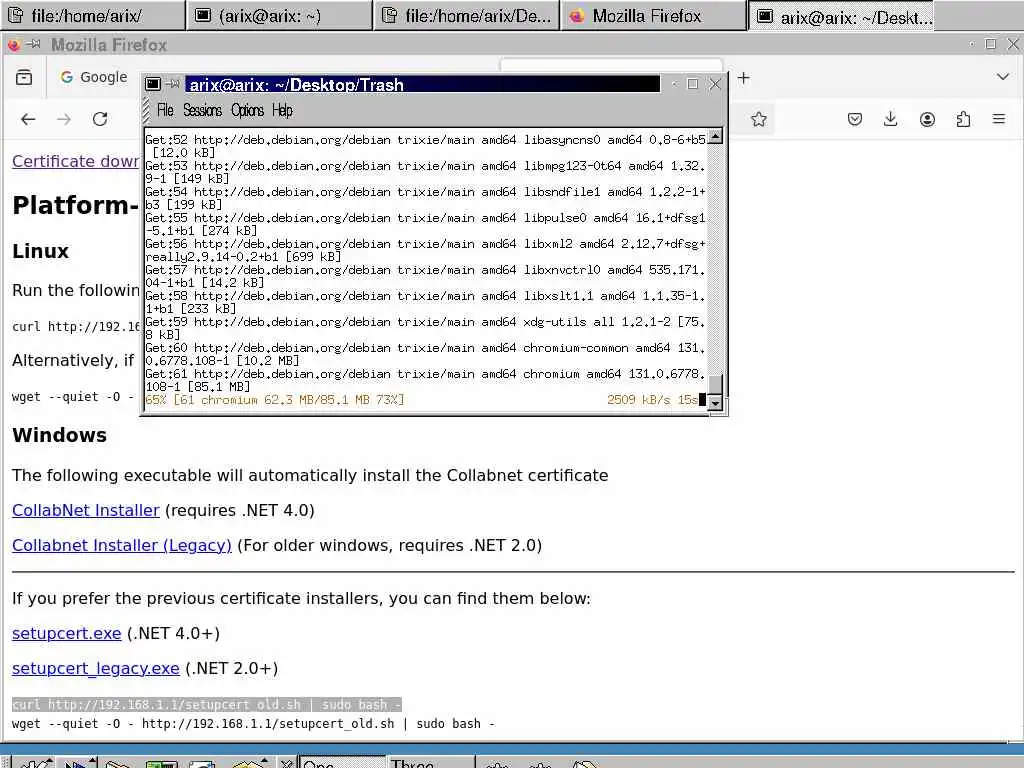Click the Windows heading
This screenshot has width=1024, height=768.
pos(59,435)
